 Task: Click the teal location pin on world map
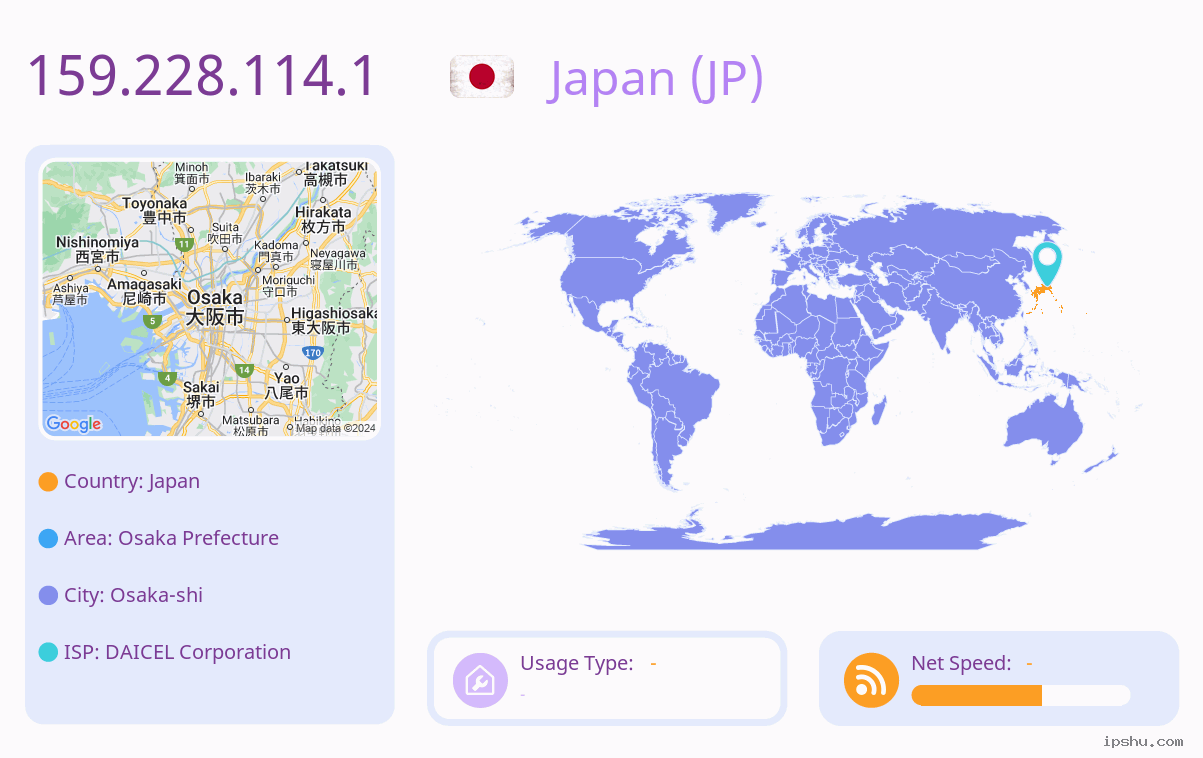(x=1046, y=263)
